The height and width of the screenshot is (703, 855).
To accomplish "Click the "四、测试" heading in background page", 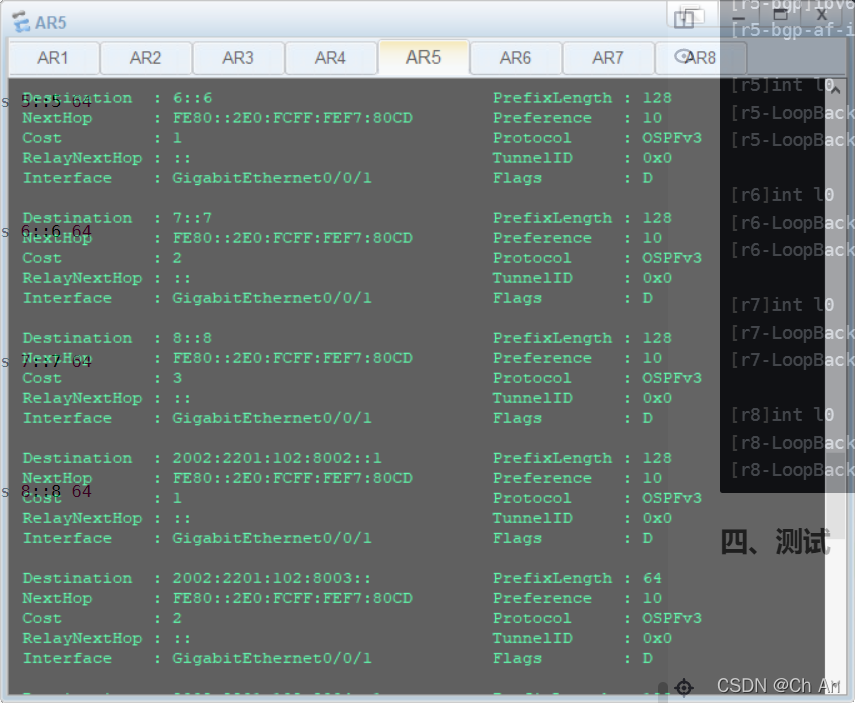I will click(775, 542).
